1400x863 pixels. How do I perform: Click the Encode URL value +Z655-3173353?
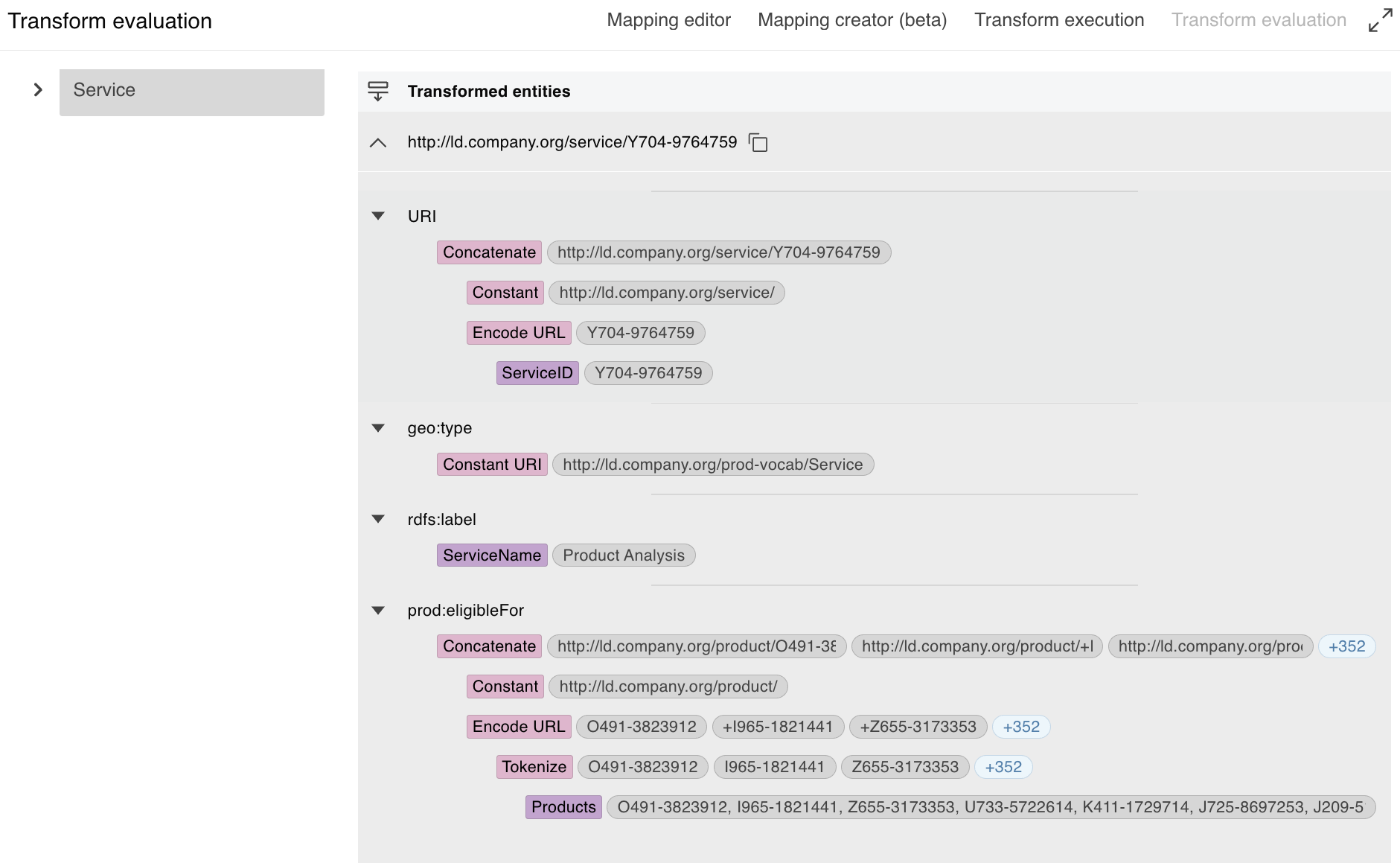pyautogui.click(x=918, y=727)
